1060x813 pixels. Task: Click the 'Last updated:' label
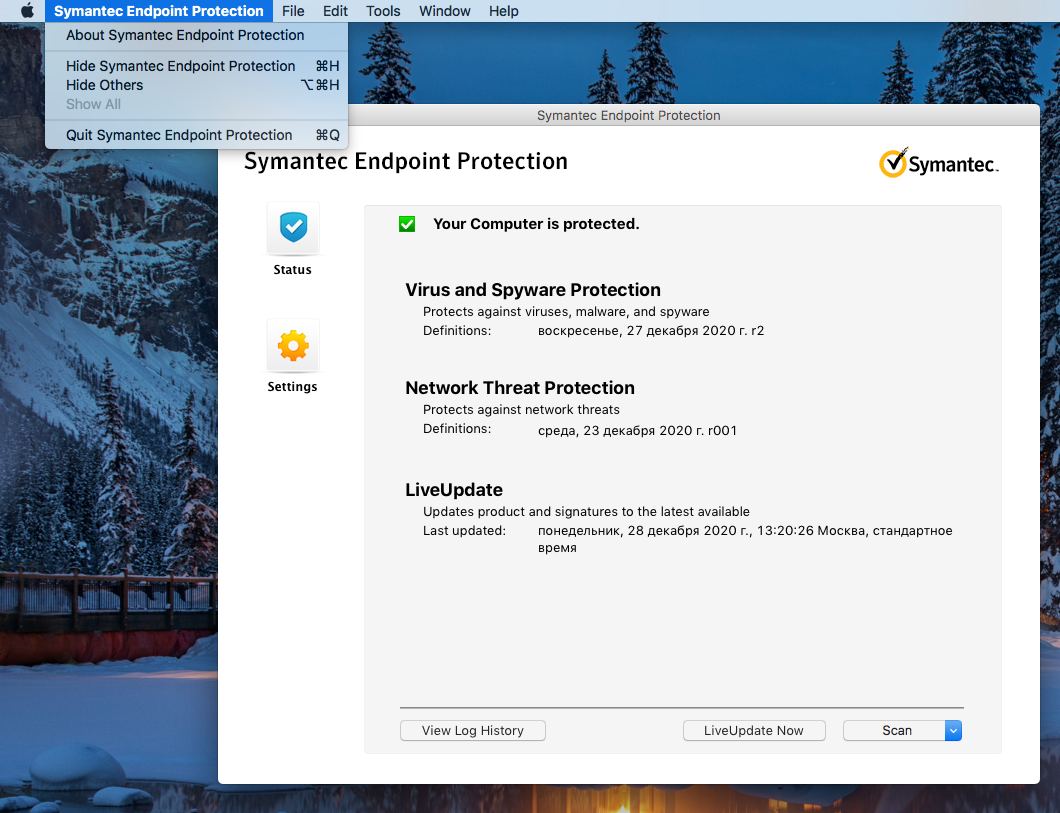pyautogui.click(x=464, y=531)
